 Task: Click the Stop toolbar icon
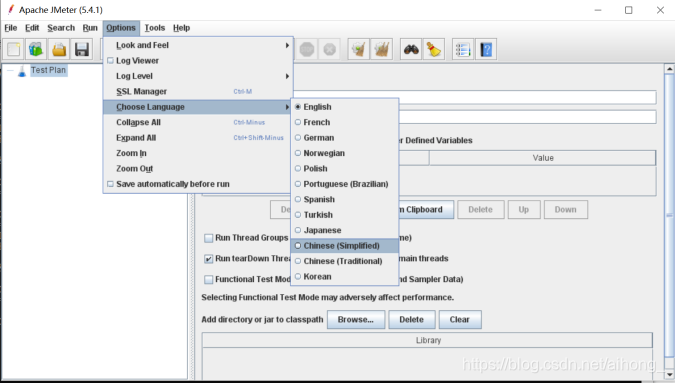pos(307,49)
